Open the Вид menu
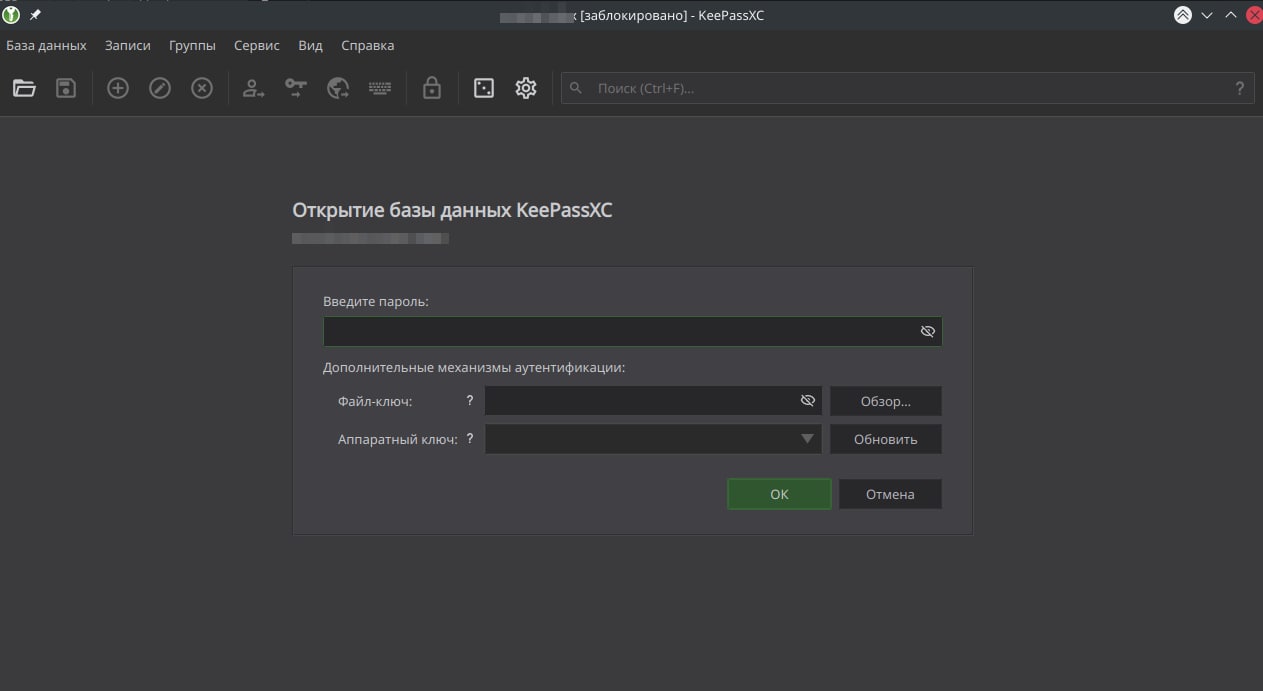Viewport: 1263px width, 691px height. click(310, 45)
